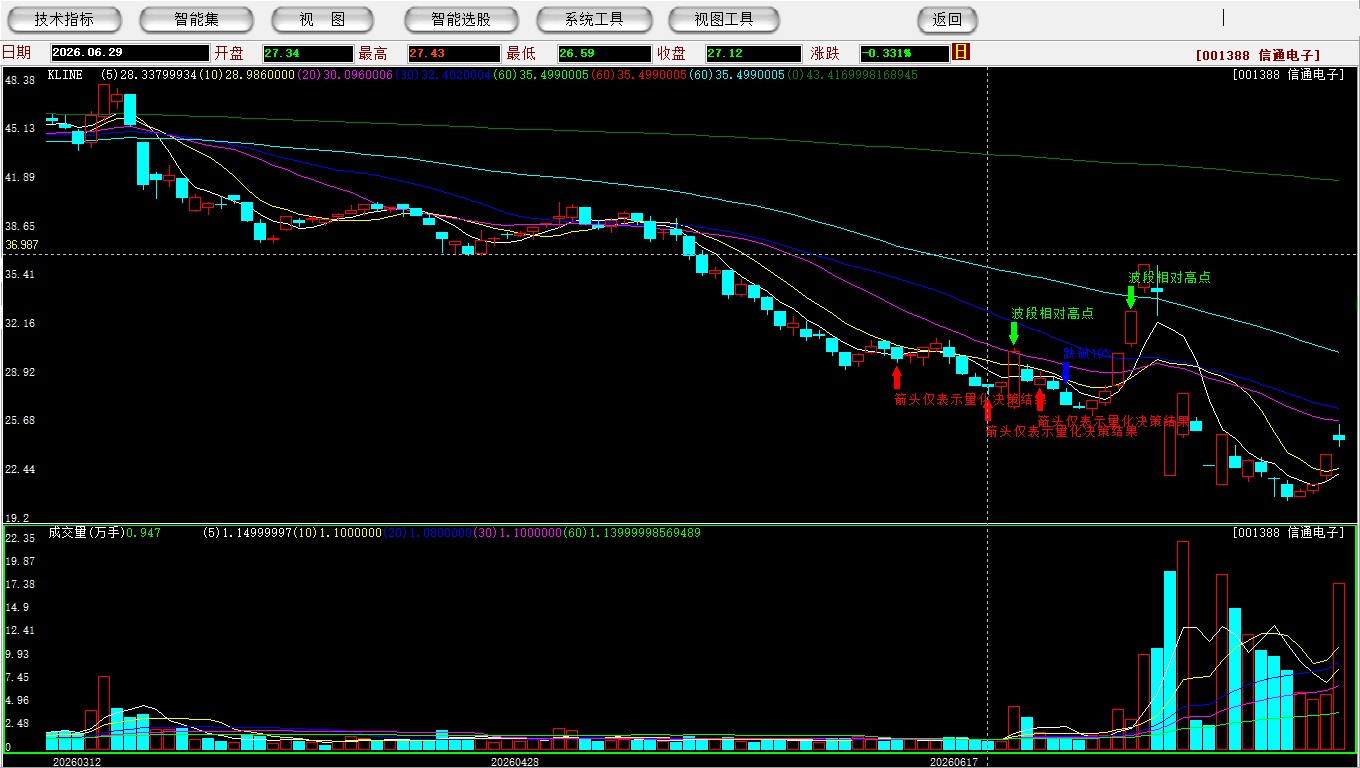The height and width of the screenshot is (768, 1360).
Task: Select the 最高 value 27.43
Action: coord(453,53)
